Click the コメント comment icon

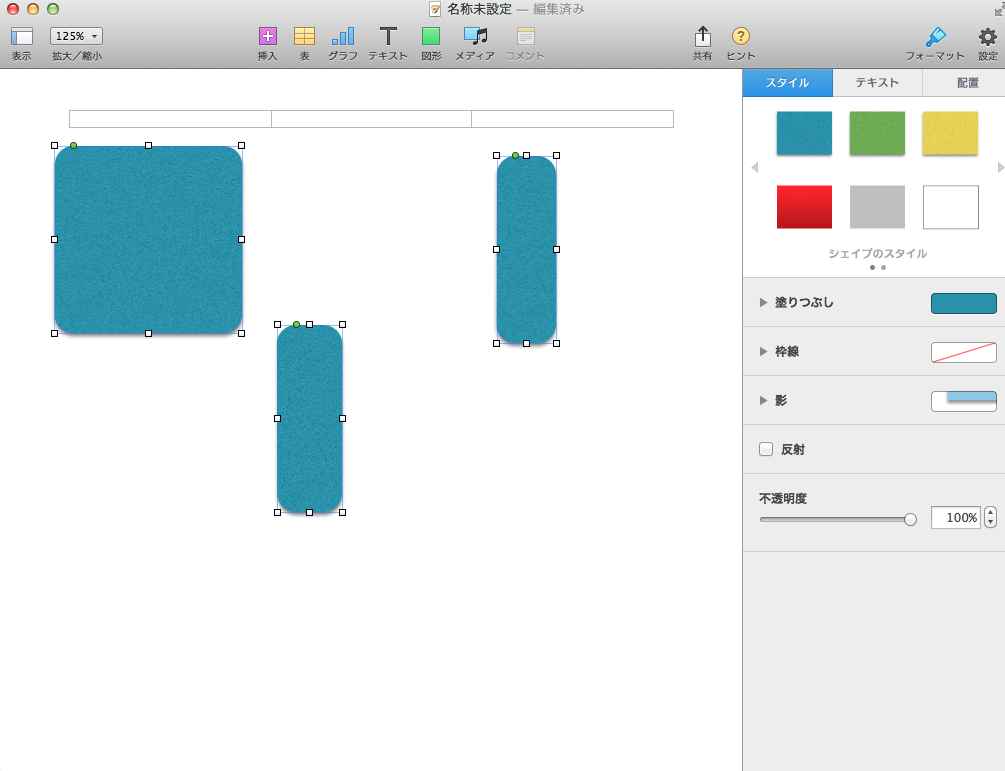[526, 36]
